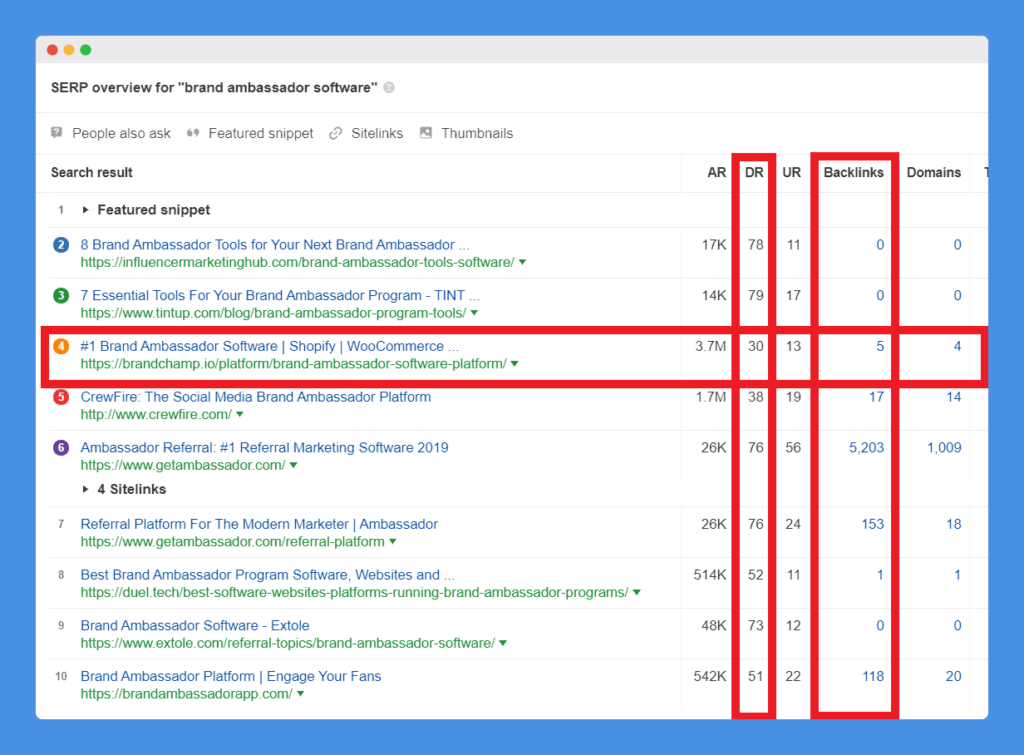Visit the https://www.getambassador.com/ homepage URL
This screenshot has height=755, width=1024.
click(183, 465)
